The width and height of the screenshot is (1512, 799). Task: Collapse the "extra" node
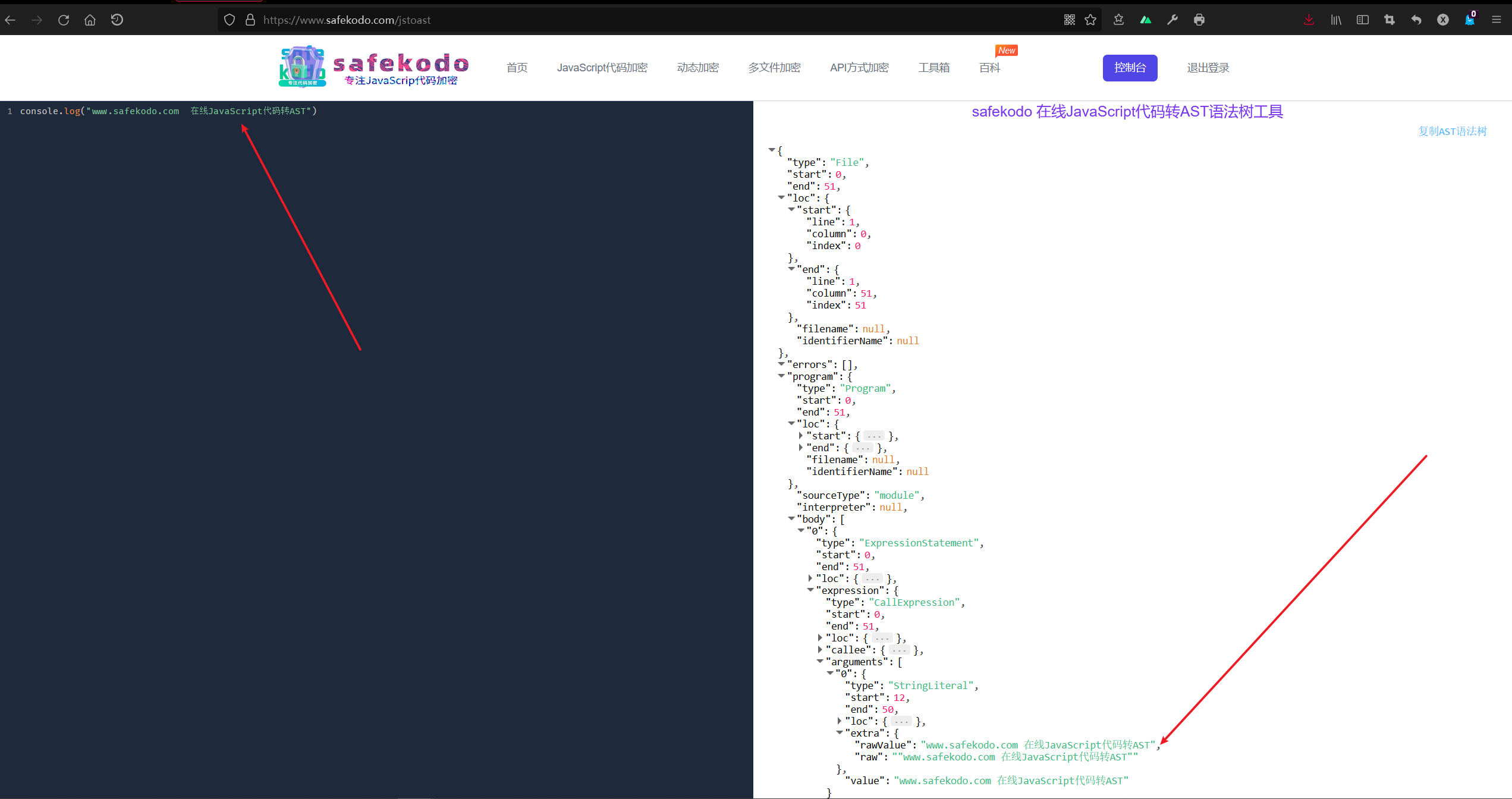pos(840,732)
